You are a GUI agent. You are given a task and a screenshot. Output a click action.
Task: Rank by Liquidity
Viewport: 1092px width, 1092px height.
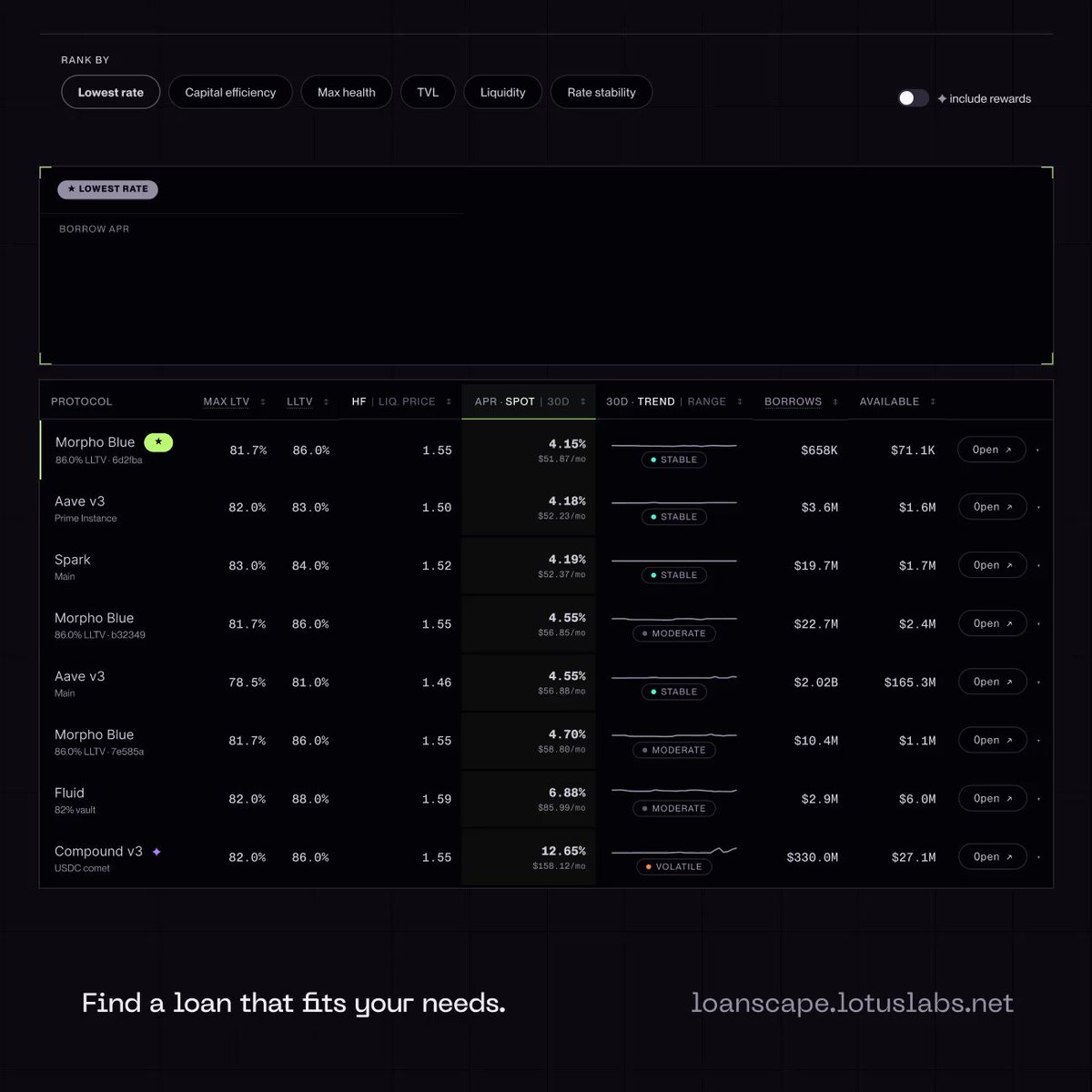click(503, 92)
